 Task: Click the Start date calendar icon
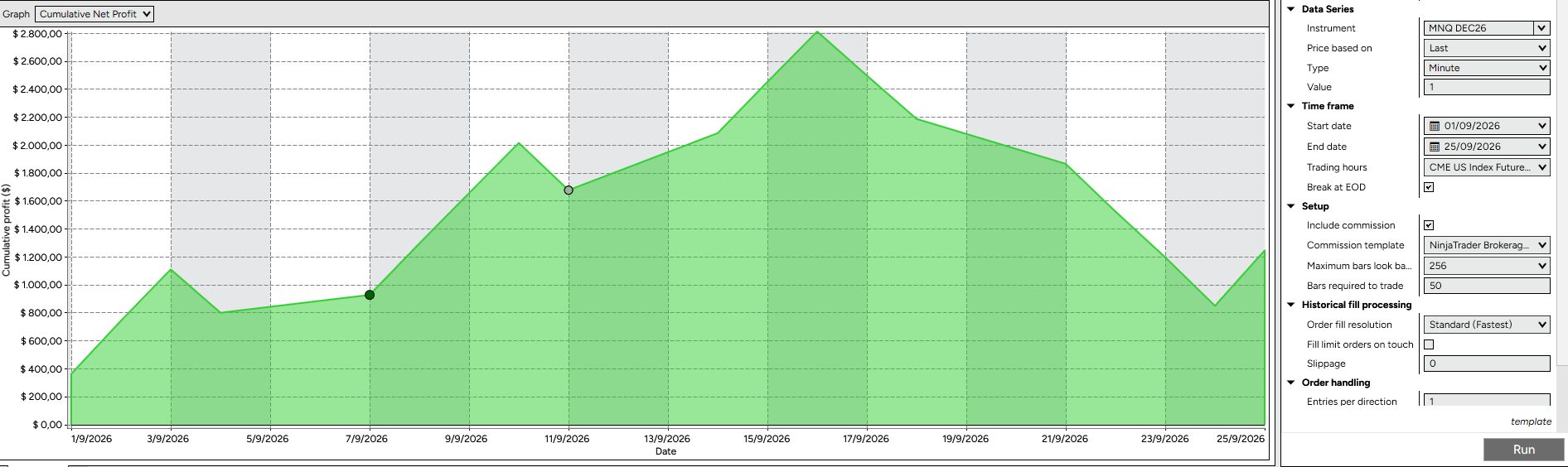pos(1435,126)
